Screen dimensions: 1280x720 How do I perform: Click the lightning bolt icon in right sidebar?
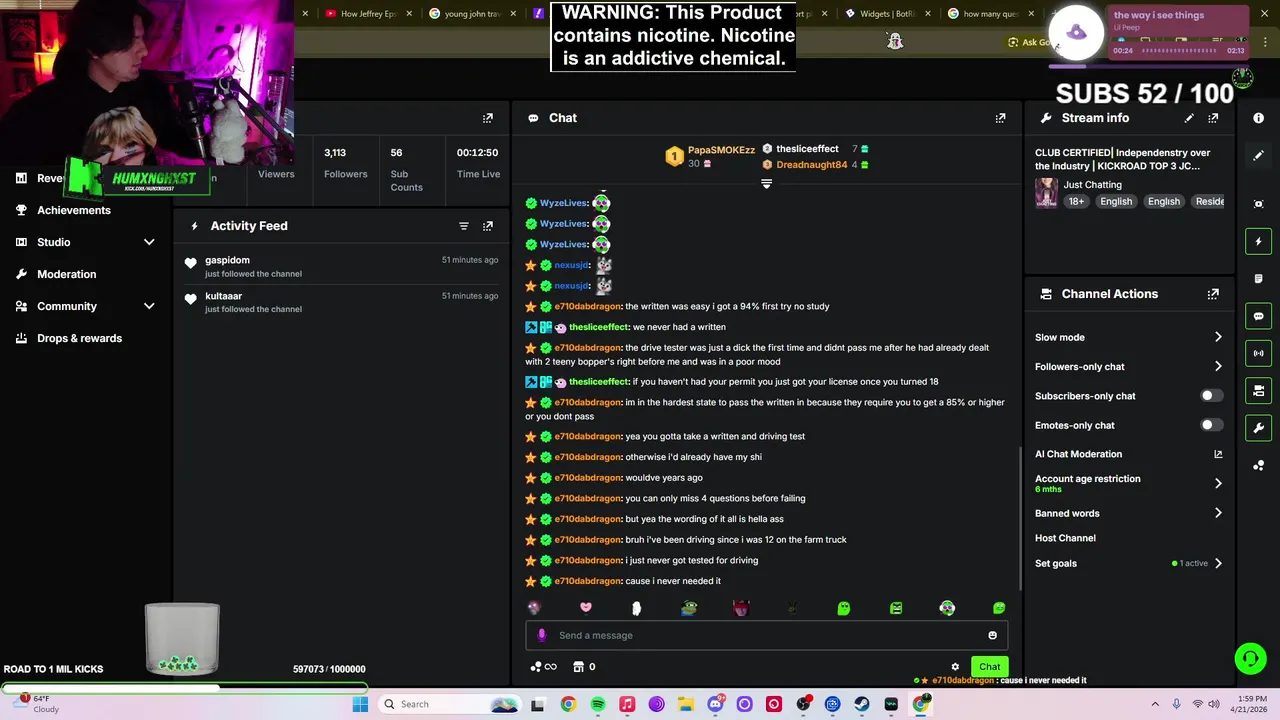tap(1259, 241)
